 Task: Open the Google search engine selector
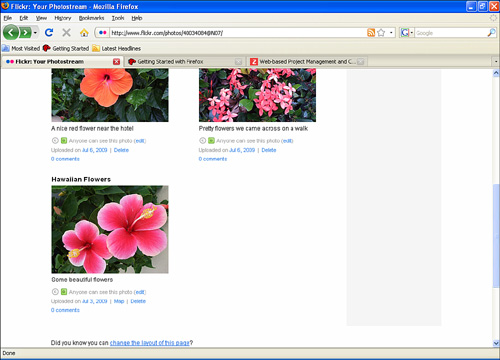point(407,33)
